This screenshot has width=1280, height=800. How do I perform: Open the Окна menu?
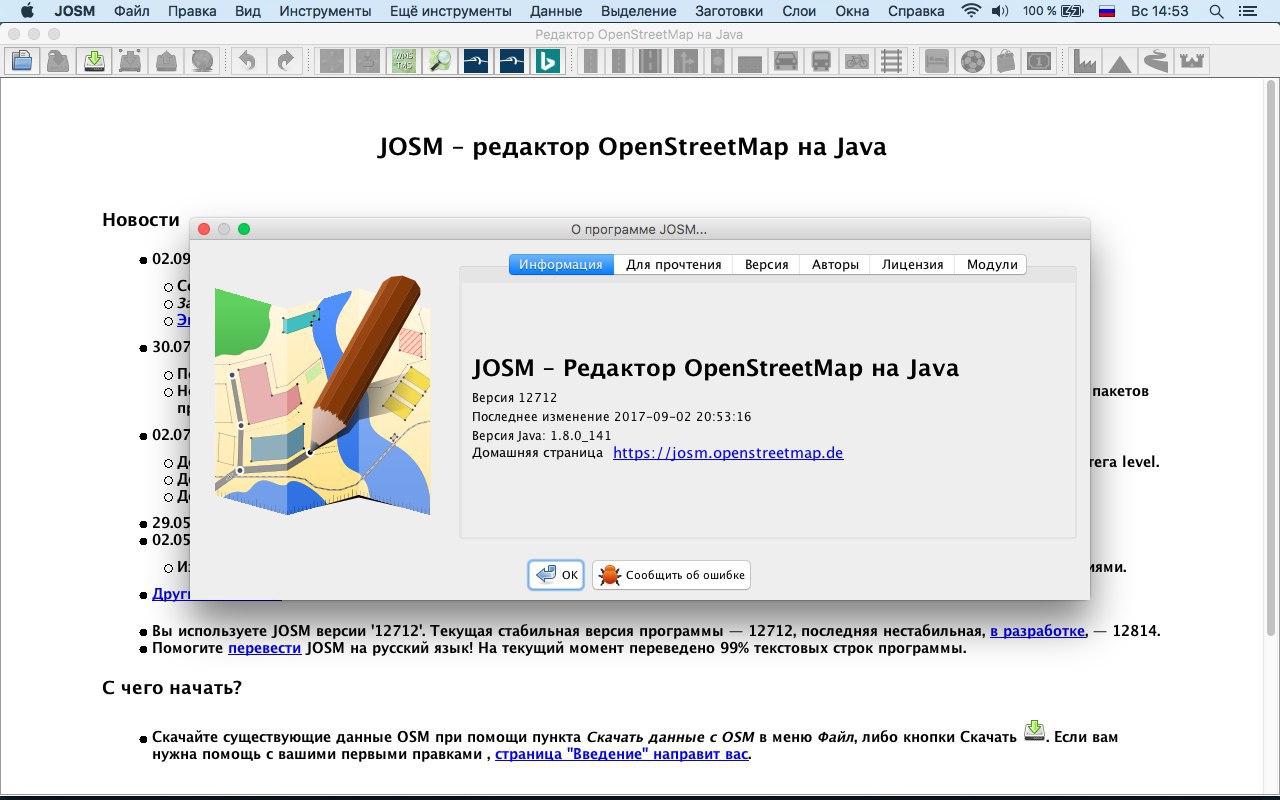pyautogui.click(x=851, y=12)
